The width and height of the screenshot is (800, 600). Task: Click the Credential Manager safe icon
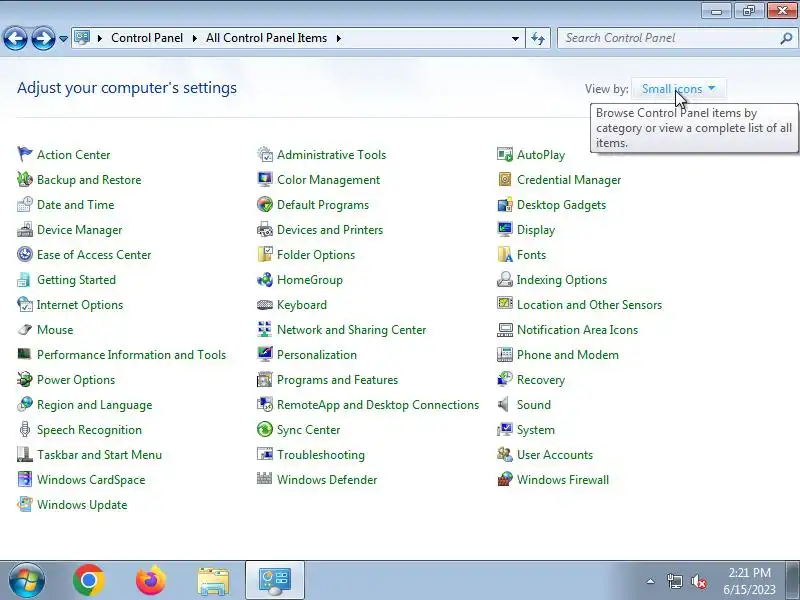(505, 179)
